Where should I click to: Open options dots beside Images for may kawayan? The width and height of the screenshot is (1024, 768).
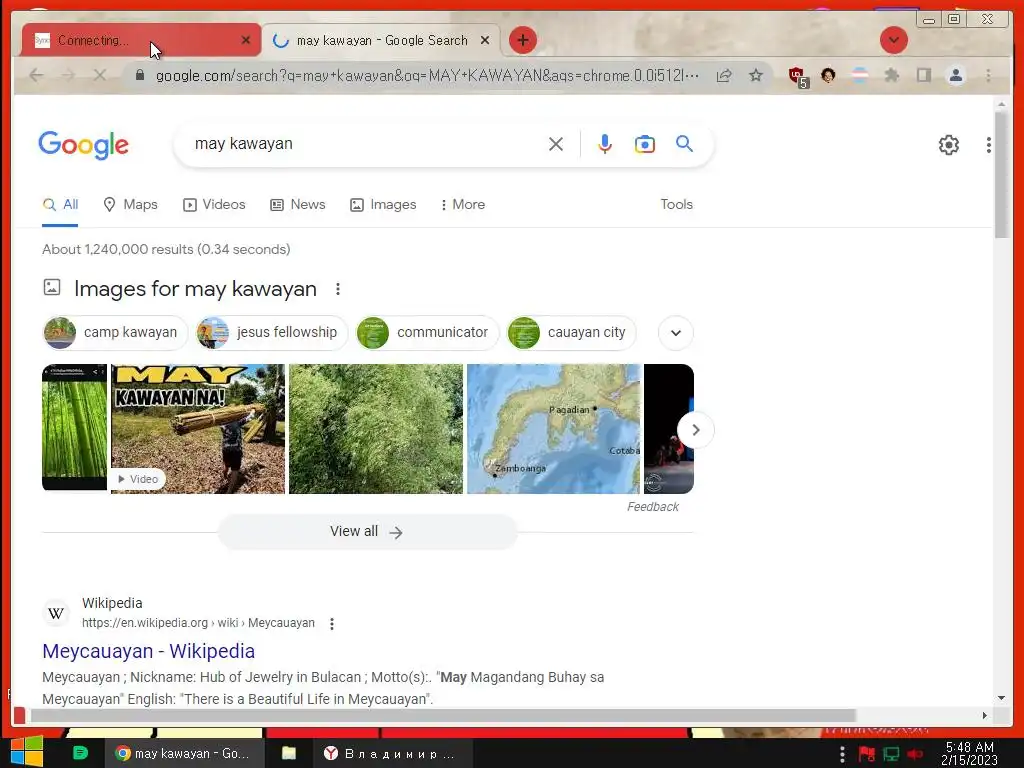[338, 289]
